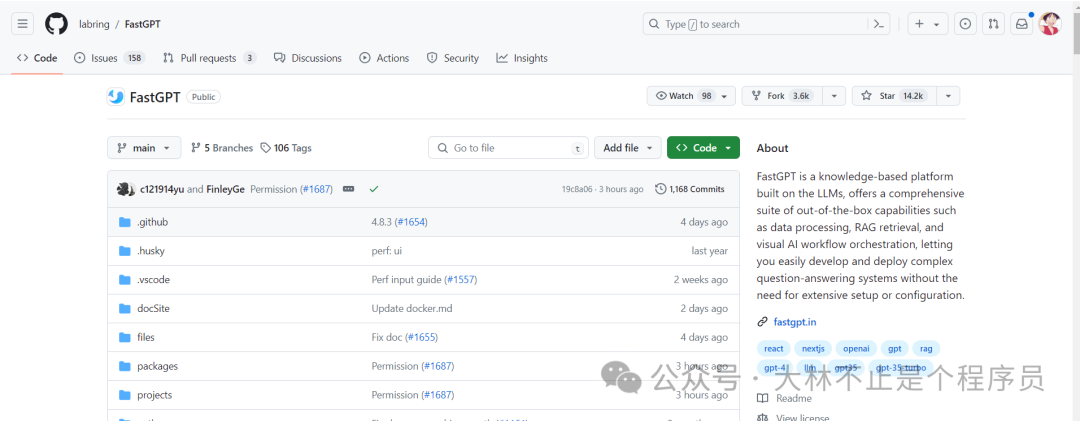This screenshot has height=421, width=1080.
Task: Open the user avatar menu
Action: [x=1050, y=24]
